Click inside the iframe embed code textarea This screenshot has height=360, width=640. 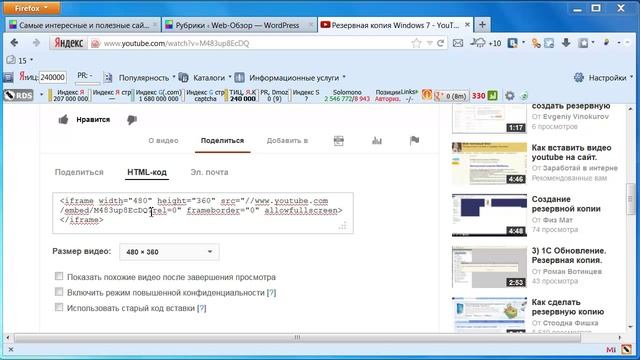point(203,213)
